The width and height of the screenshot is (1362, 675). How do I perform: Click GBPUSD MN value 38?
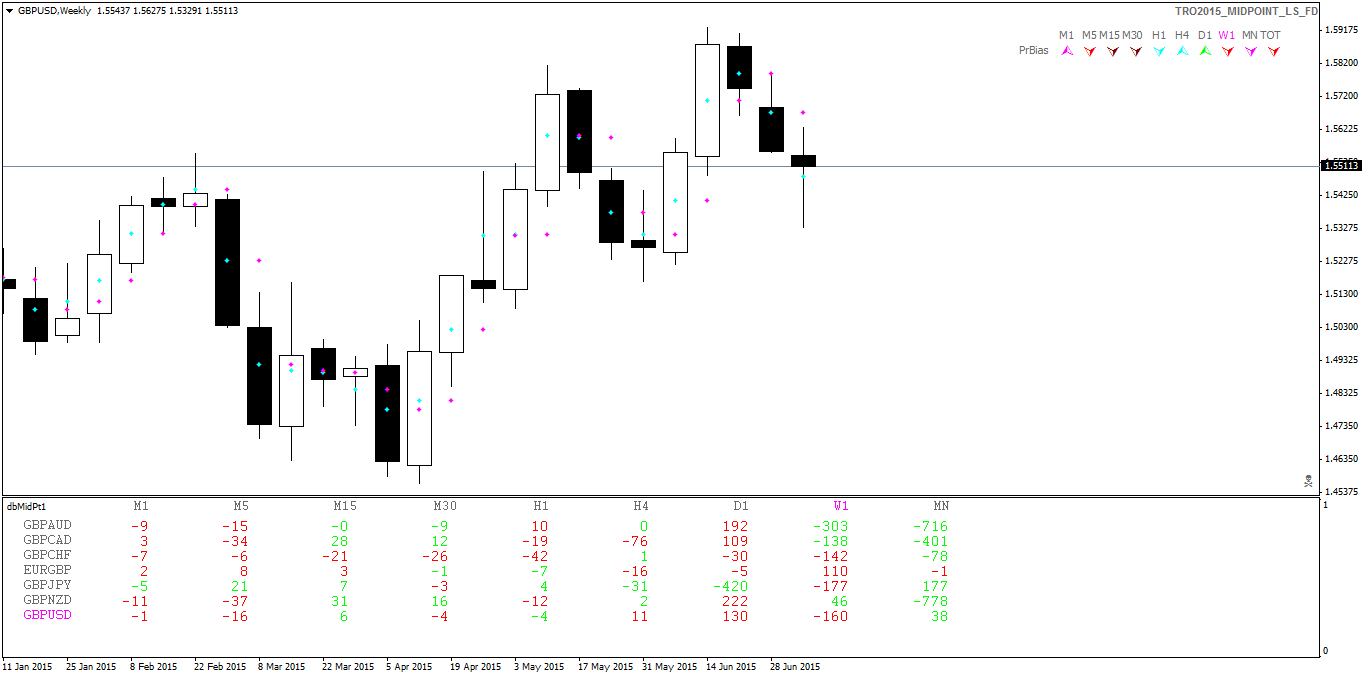(x=939, y=616)
